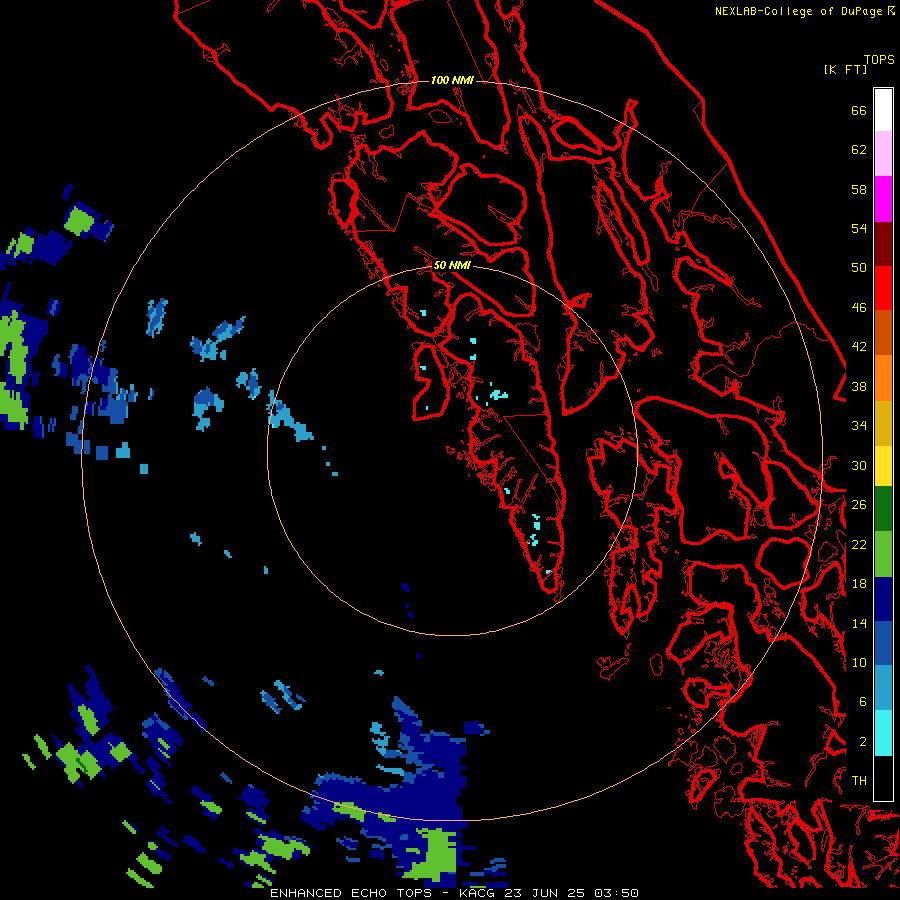Click the 34 legend value
The height and width of the screenshot is (900, 900).
point(859,426)
